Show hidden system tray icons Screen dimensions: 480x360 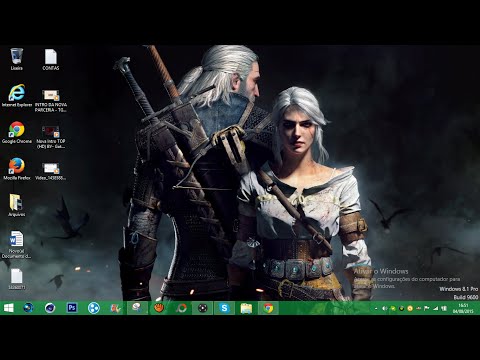pyautogui.click(x=376, y=309)
